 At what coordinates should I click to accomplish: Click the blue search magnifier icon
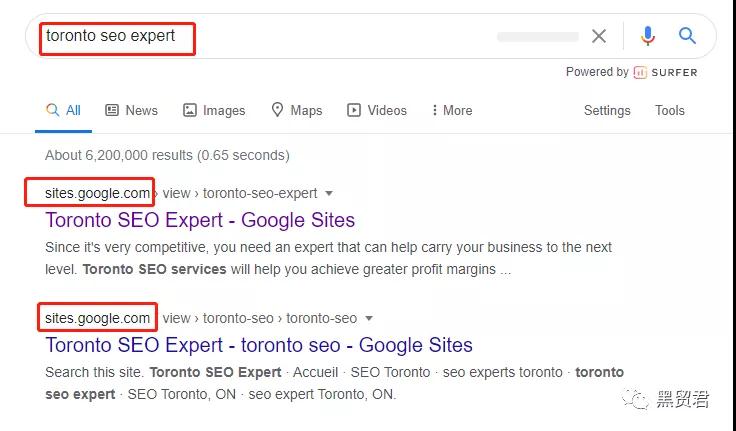click(687, 37)
